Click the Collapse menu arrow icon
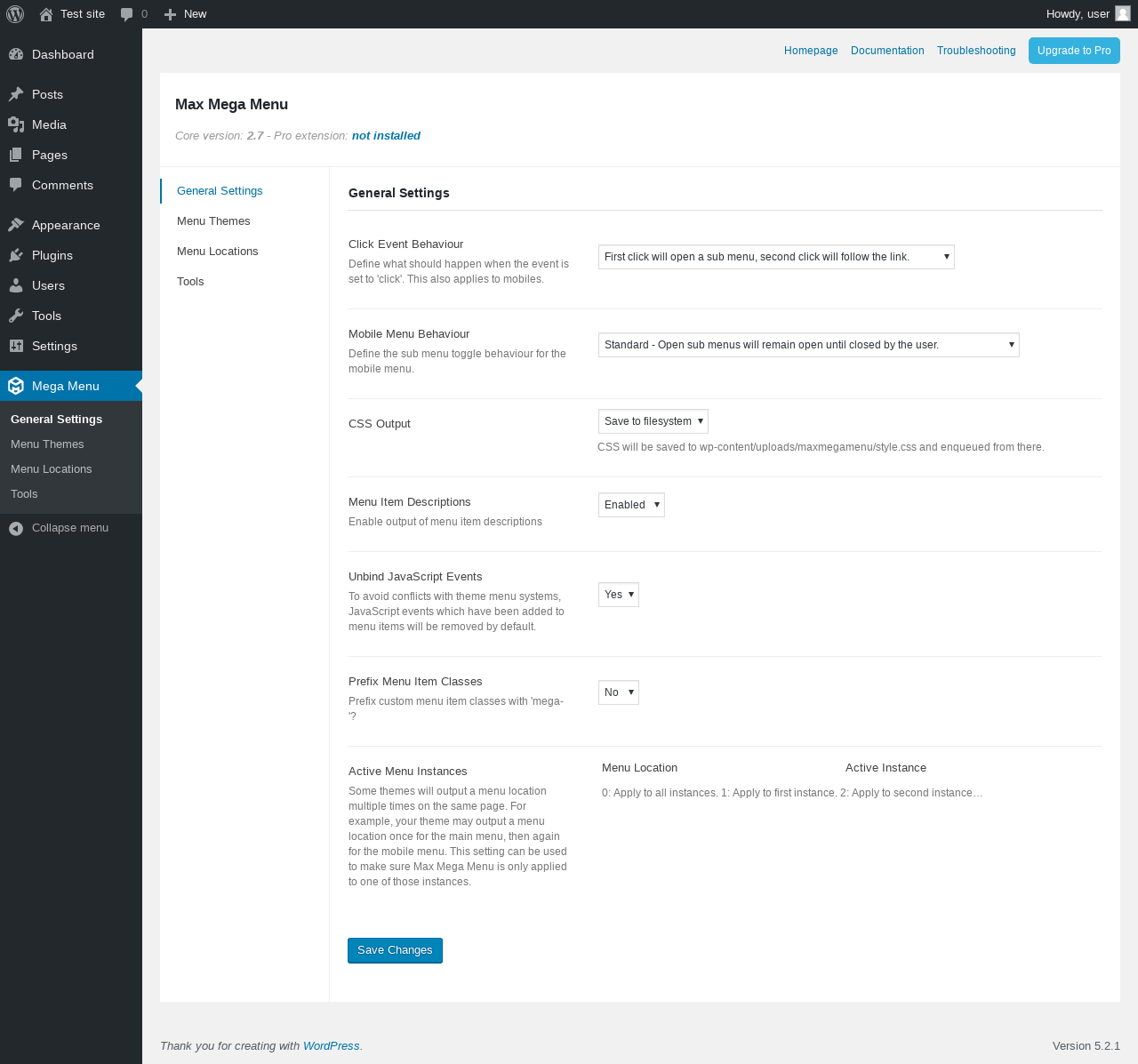The height and width of the screenshot is (1064, 1138). (x=16, y=528)
